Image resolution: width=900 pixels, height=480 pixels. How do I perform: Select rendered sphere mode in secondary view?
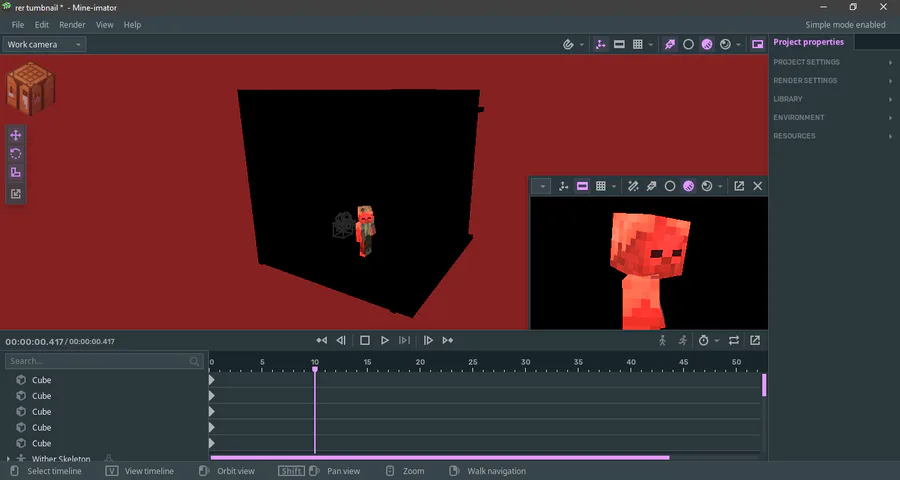[707, 186]
